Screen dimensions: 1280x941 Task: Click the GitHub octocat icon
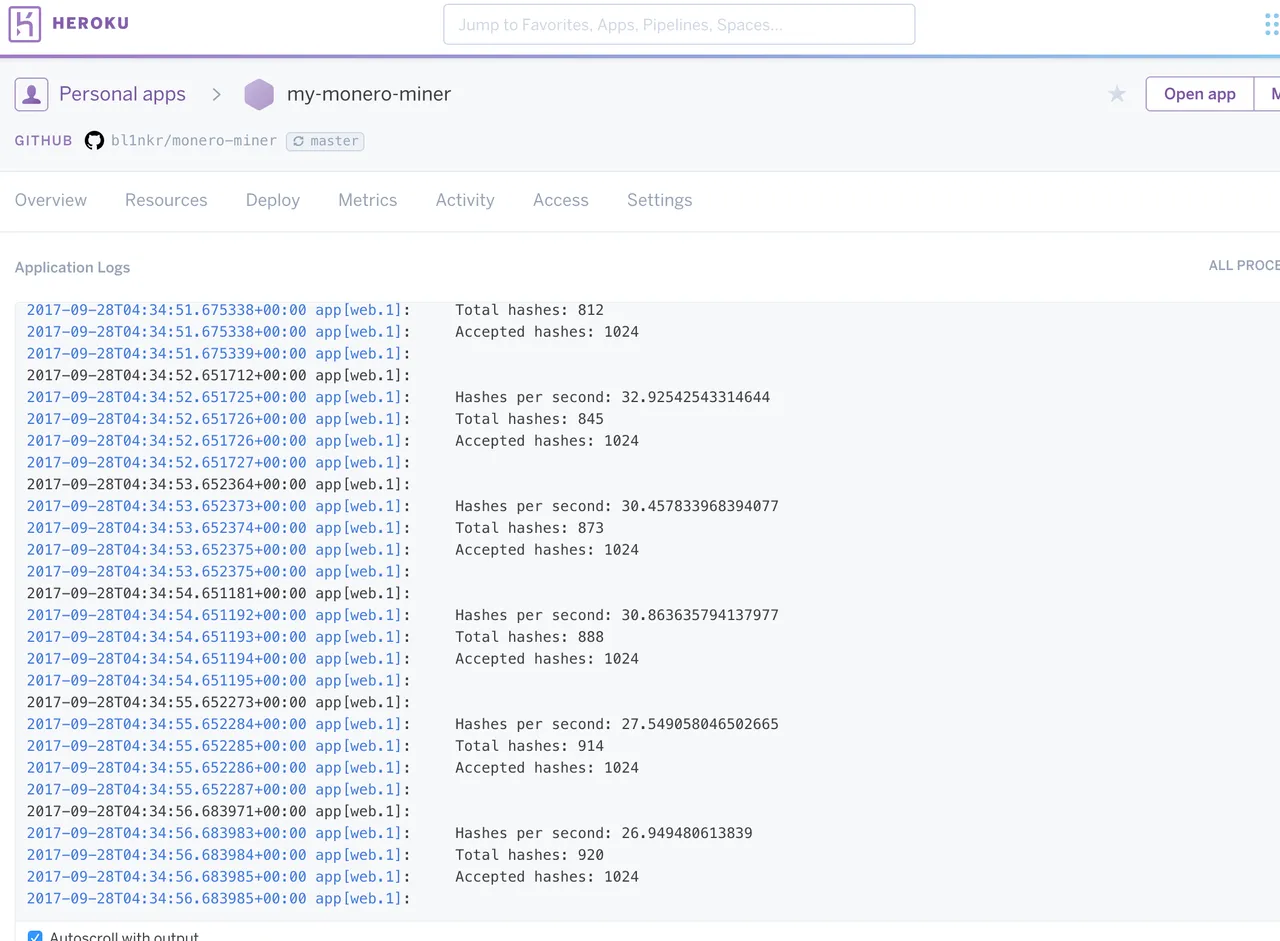pos(94,141)
